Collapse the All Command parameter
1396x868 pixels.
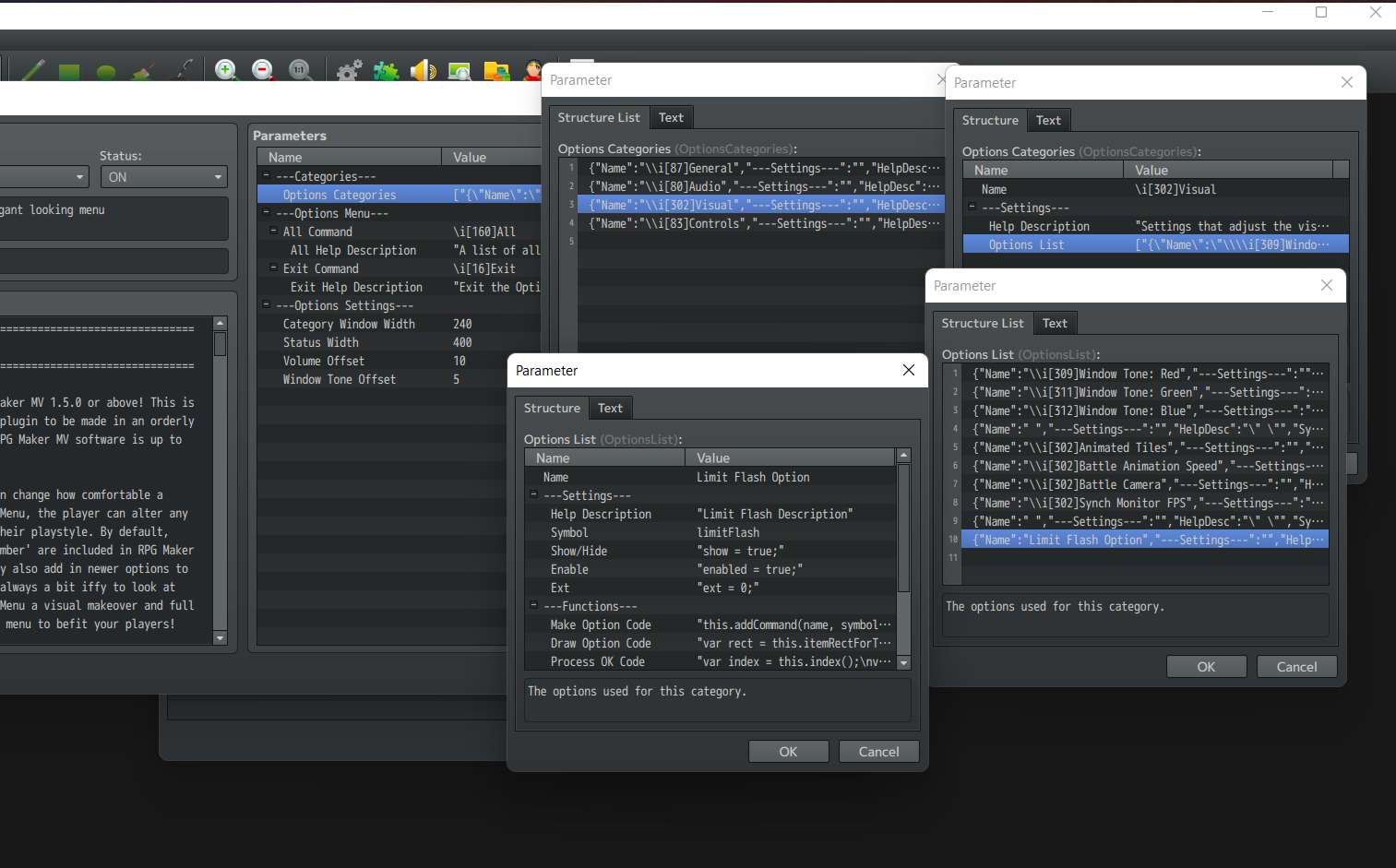(273, 231)
